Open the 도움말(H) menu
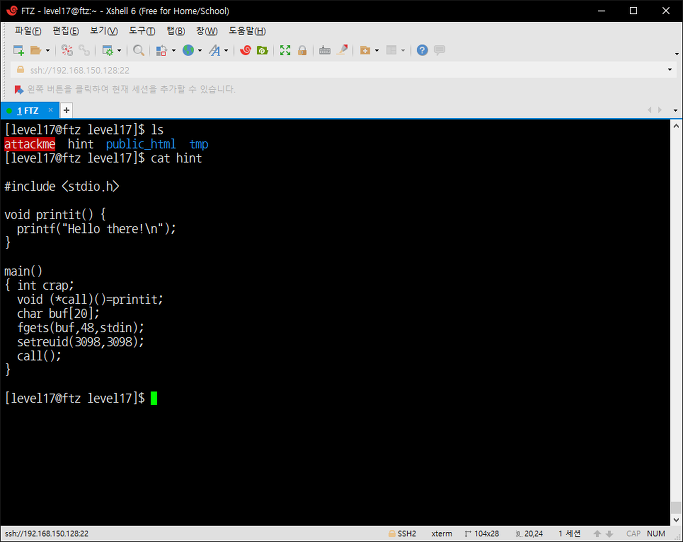This screenshot has height=542, width=683. click(x=247, y=31)
